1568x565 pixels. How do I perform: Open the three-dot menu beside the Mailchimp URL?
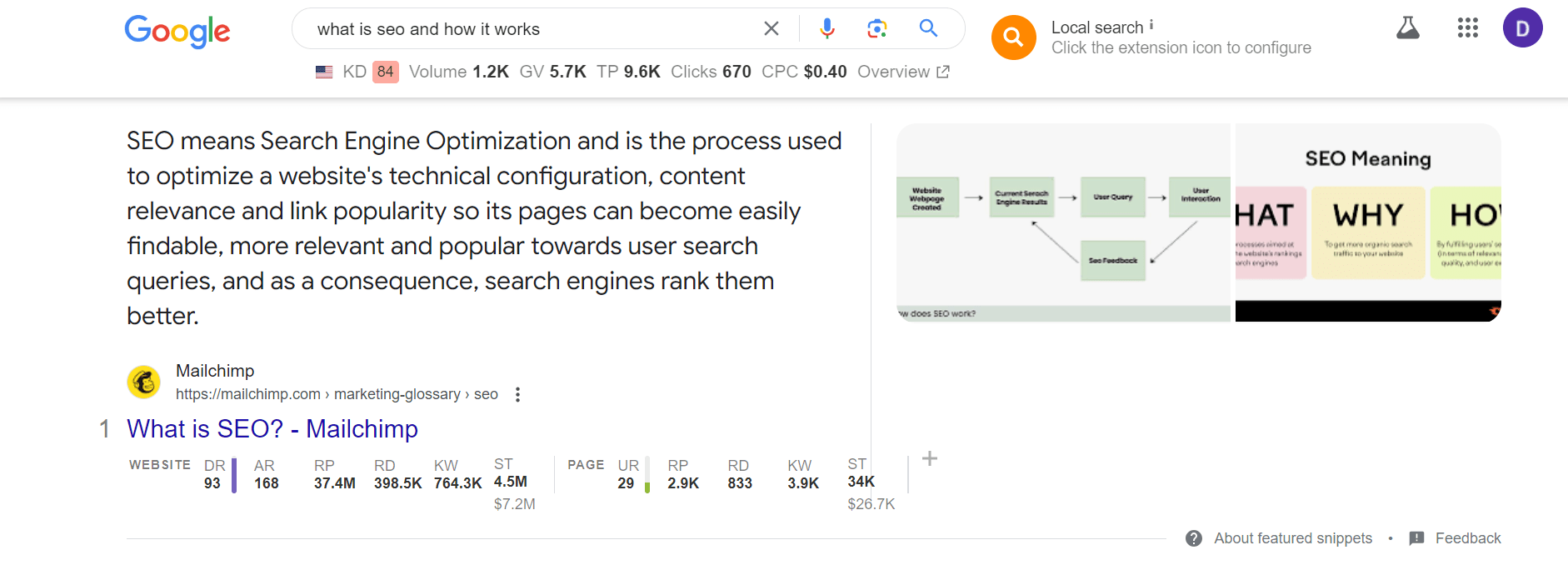[x=517, y=394]
